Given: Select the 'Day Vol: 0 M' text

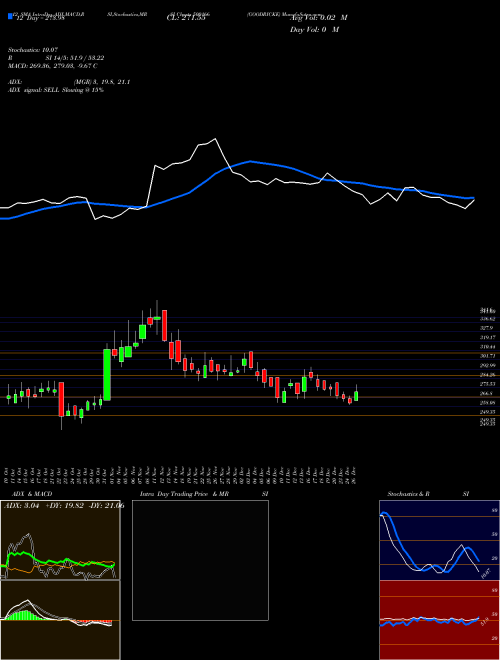Looking at the screenshot, I should pyautogui.click(x=314, y=29).
